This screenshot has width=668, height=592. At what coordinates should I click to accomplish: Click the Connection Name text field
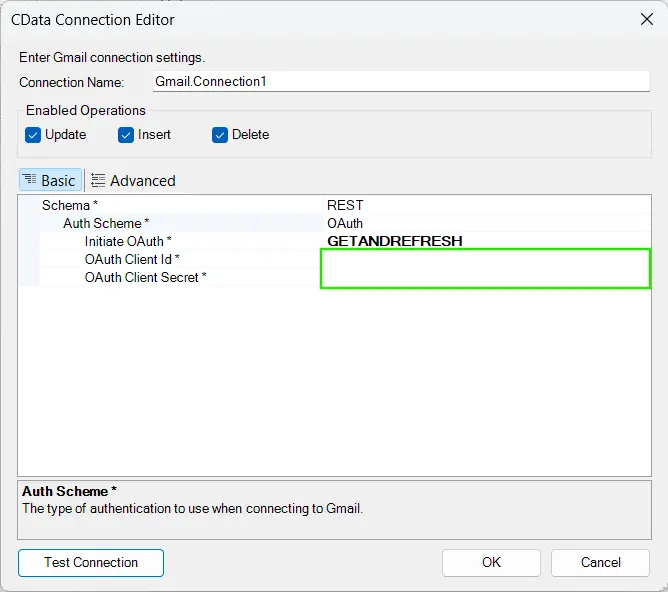[x=400, y=82]
